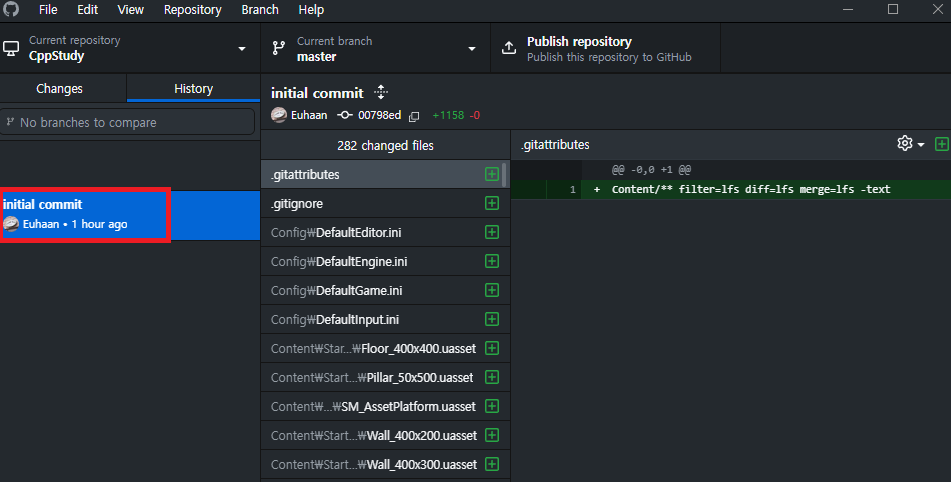Select Config\DefaultEditor.ini file
This screenshot has height=482, width=951.
tap(385, 232)
